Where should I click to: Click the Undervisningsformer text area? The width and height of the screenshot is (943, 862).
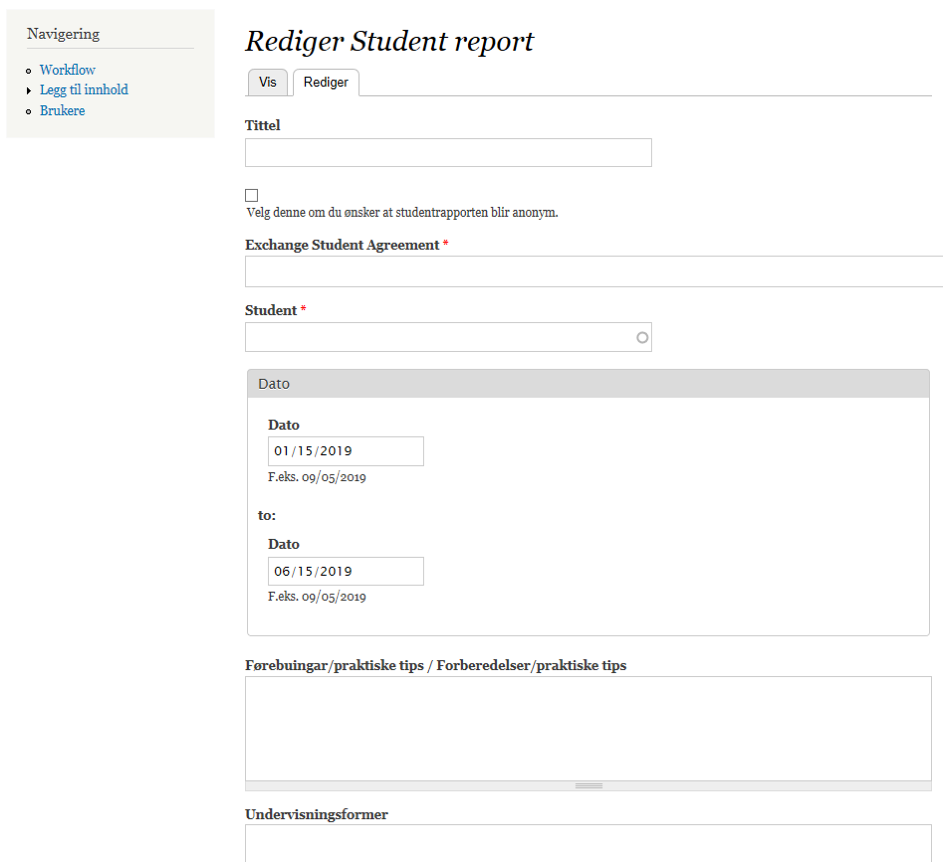pyautogui.click(x=588, y=843)
